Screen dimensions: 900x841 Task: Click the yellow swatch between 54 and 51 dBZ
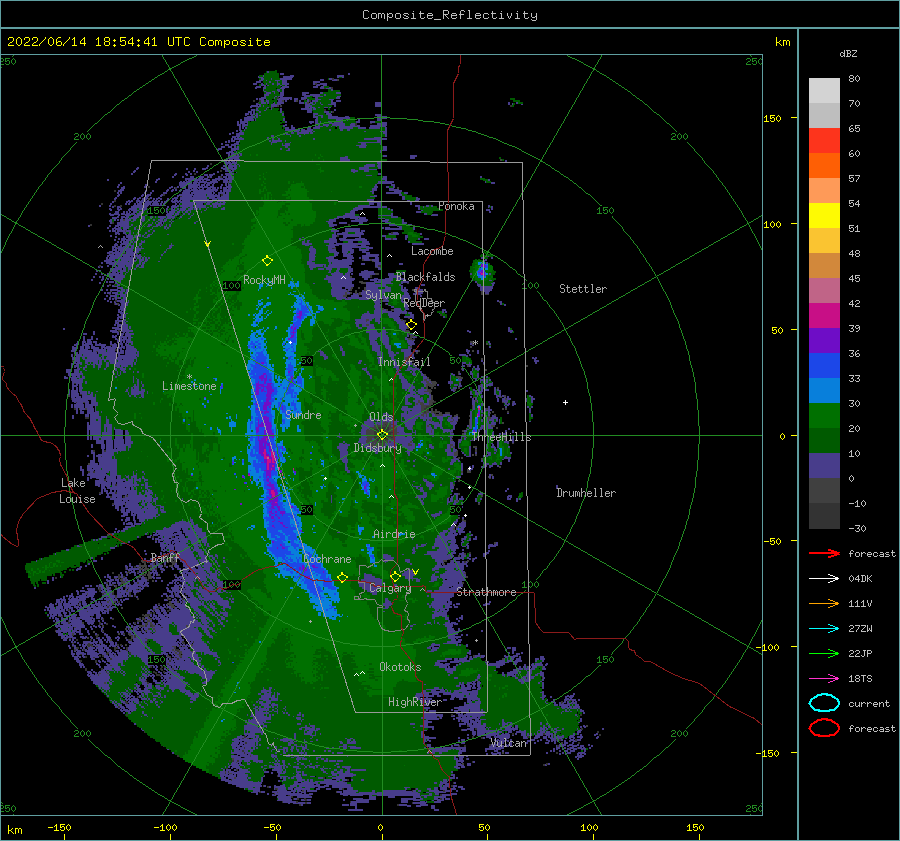[x=824, y=216]
